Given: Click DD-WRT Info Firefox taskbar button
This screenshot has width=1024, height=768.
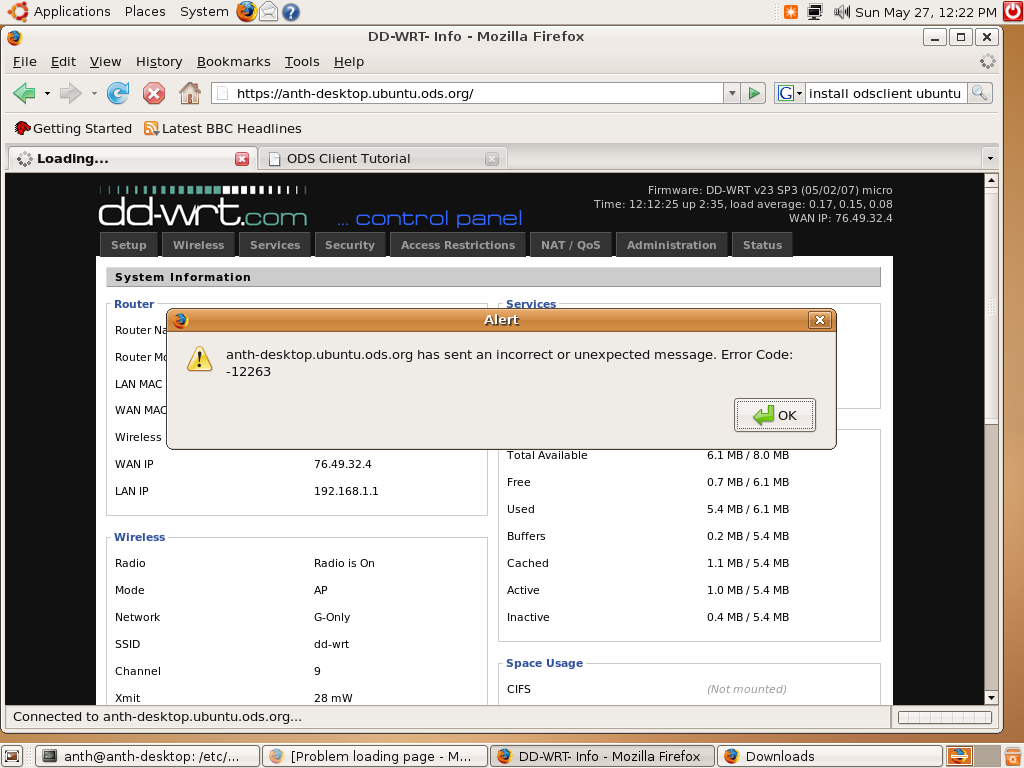Looking at the screenshot, I should [602, 756].
